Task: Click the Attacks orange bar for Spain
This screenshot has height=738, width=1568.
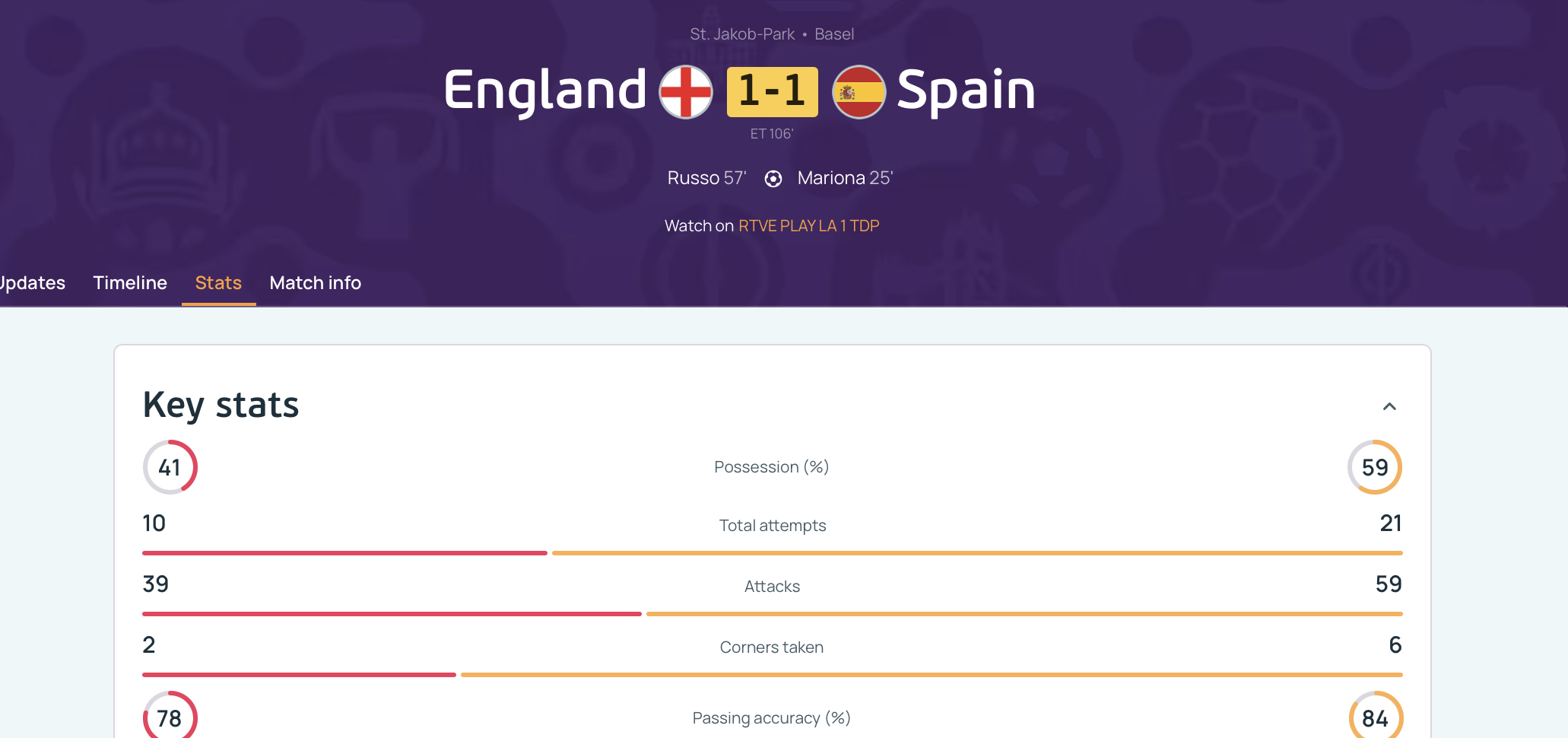Action: pyautogui.click(x=1024, y=614)
